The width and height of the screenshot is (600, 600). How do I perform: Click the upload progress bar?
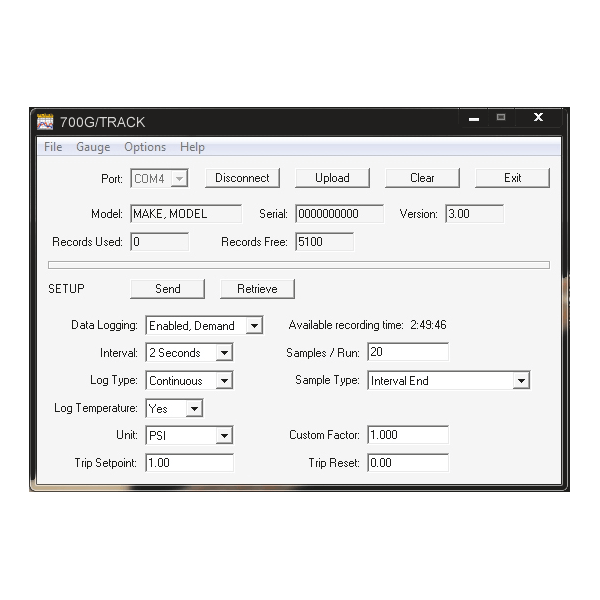click(x=299, y=265)
